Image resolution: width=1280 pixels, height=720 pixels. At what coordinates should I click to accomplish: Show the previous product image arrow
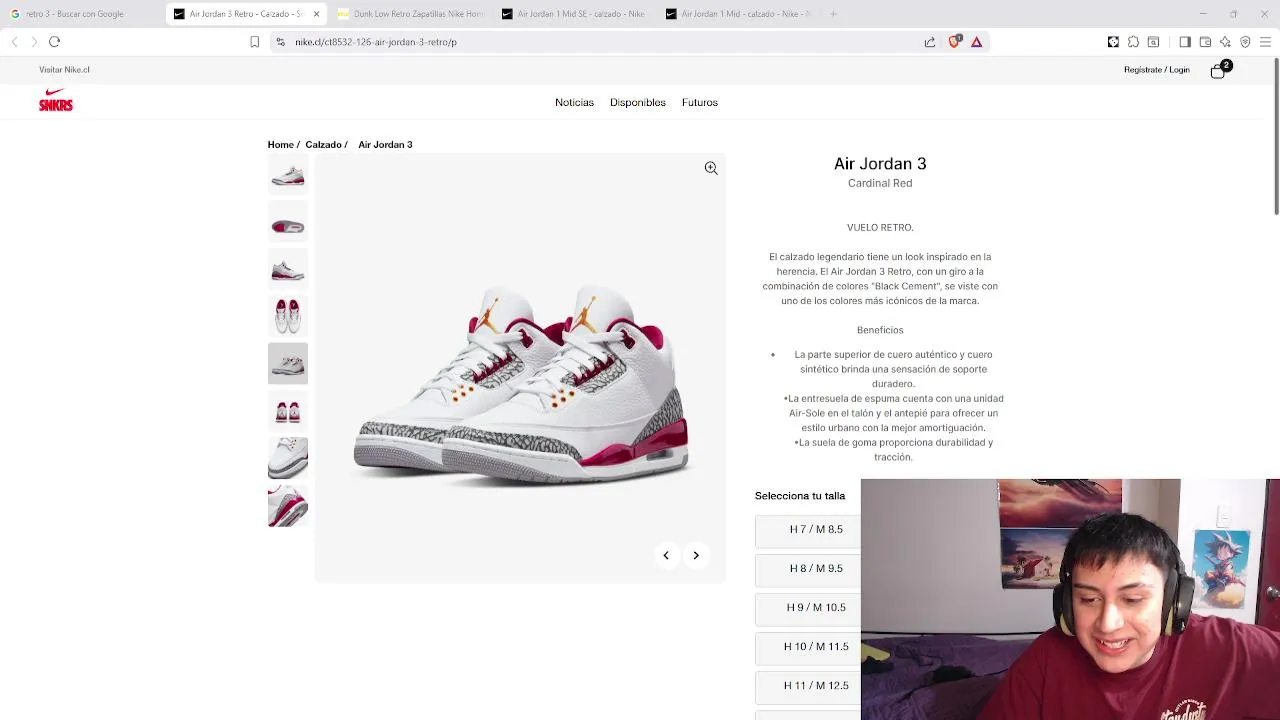(666, 555)
